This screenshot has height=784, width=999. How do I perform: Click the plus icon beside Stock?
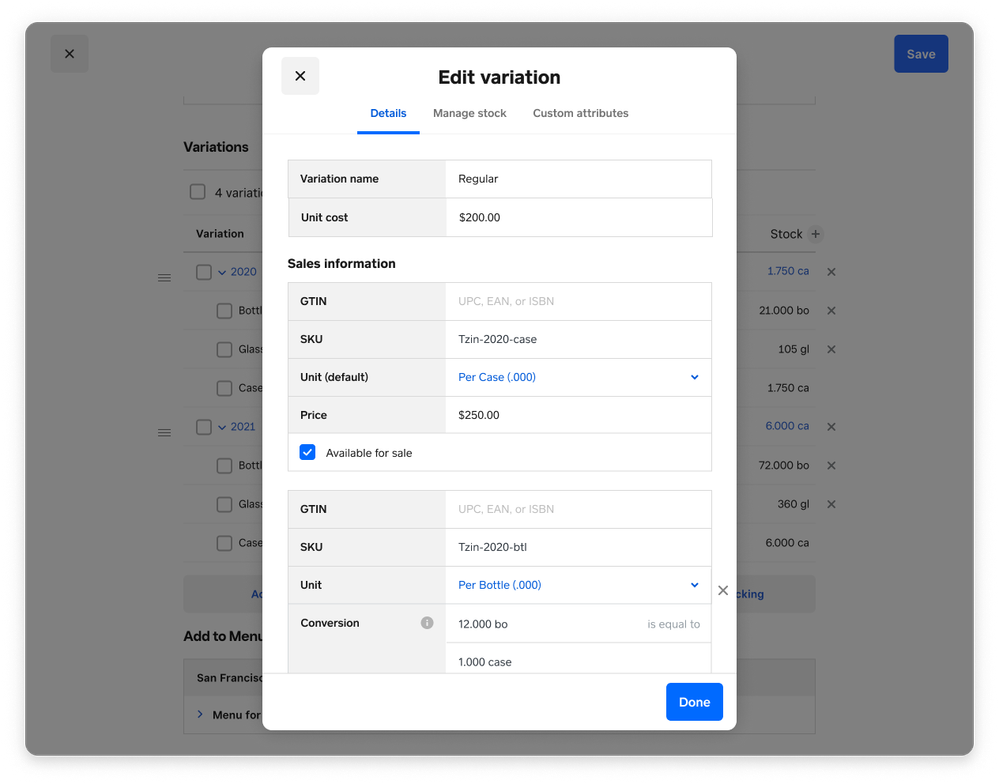[816, 234]
